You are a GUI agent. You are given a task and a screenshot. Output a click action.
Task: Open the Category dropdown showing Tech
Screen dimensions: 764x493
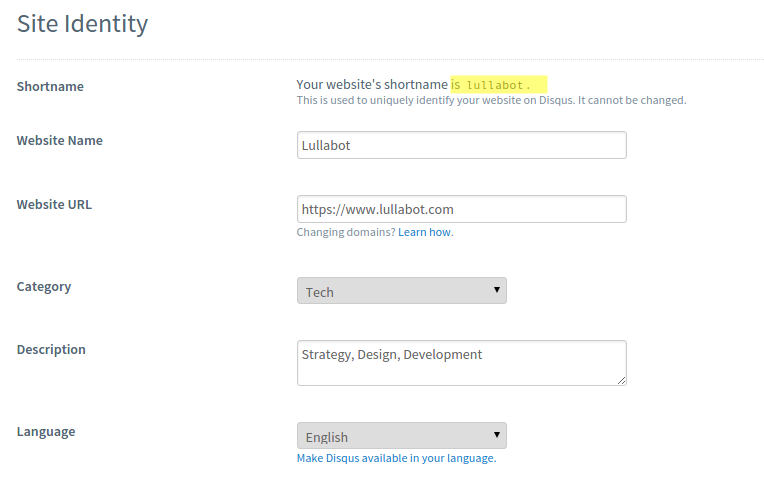401,291
